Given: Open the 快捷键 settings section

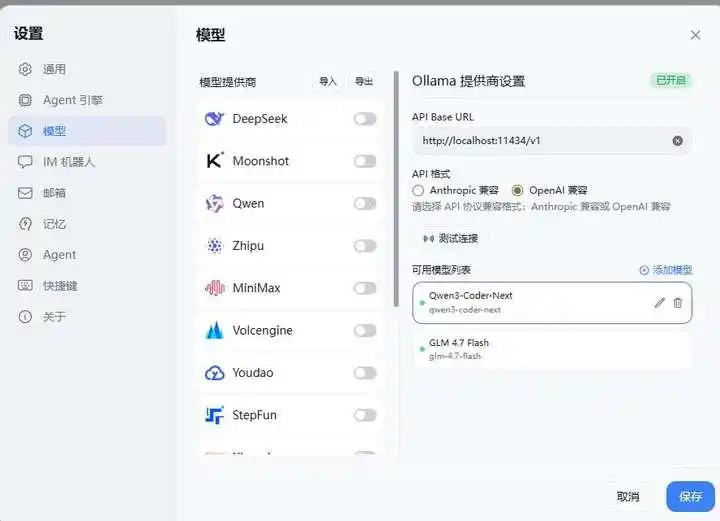Looking at the screenshot, I should point(87,286).
